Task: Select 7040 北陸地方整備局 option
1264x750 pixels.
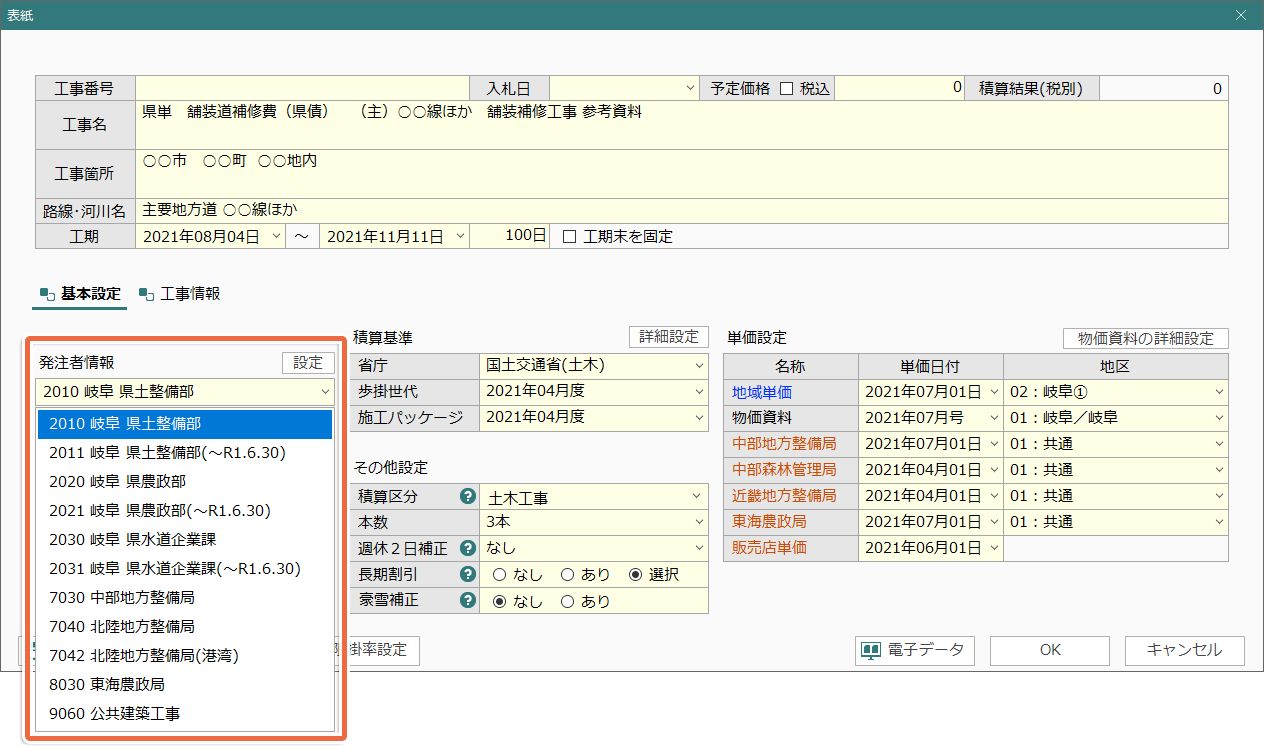Action: coord(185,627)
